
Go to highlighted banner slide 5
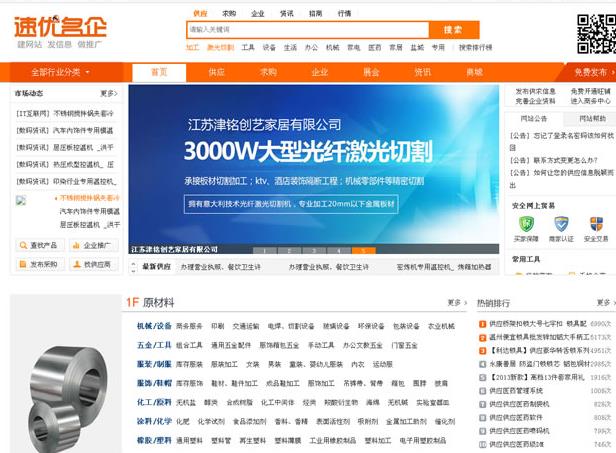click(363, 251)
